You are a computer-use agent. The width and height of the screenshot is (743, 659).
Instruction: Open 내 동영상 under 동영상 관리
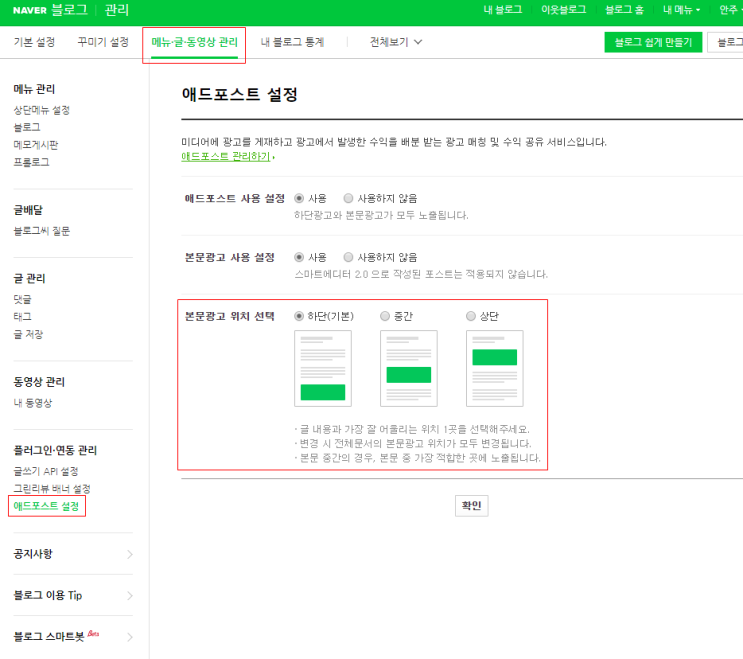click(33, 403)
